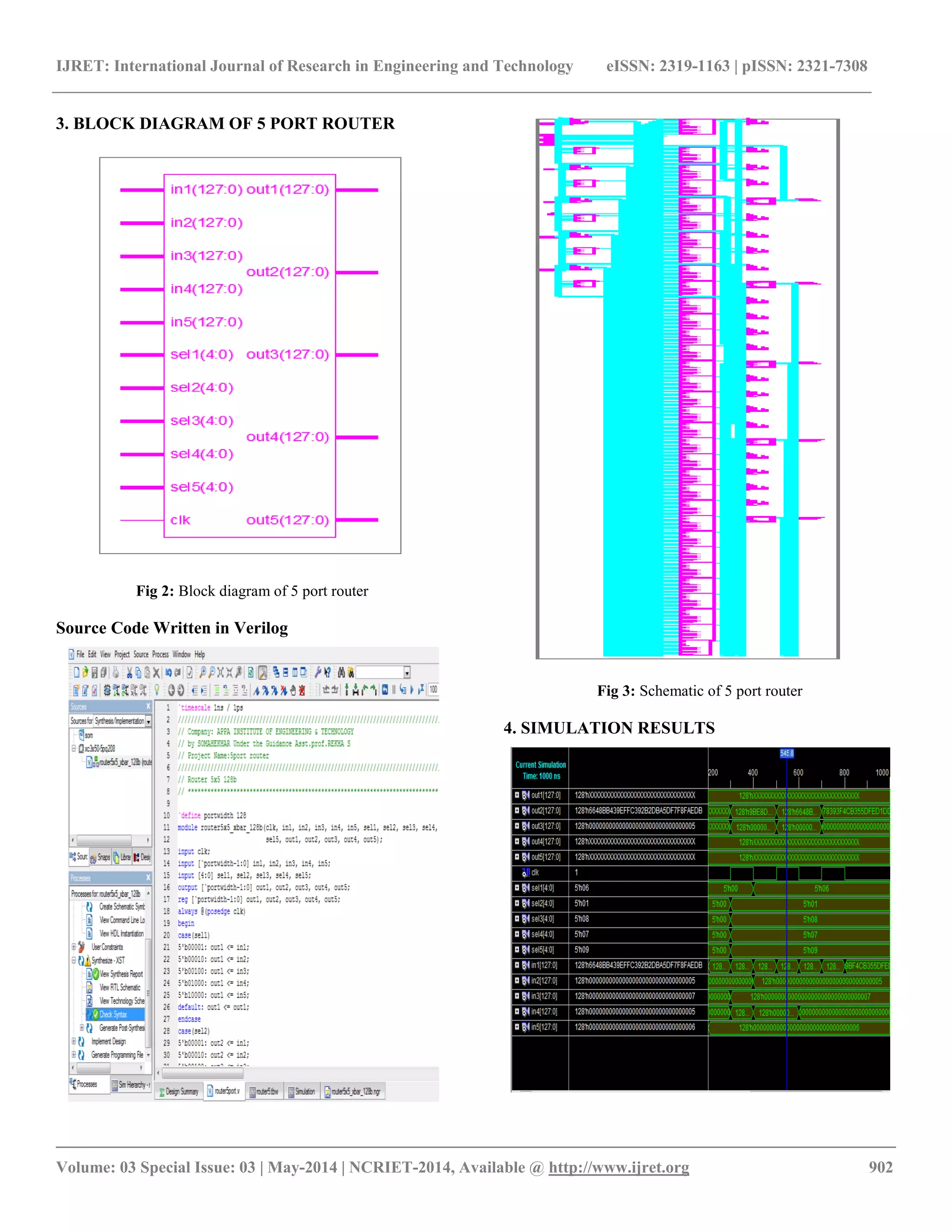Click the lightbulb Language Templates icon

coord(157,690)
